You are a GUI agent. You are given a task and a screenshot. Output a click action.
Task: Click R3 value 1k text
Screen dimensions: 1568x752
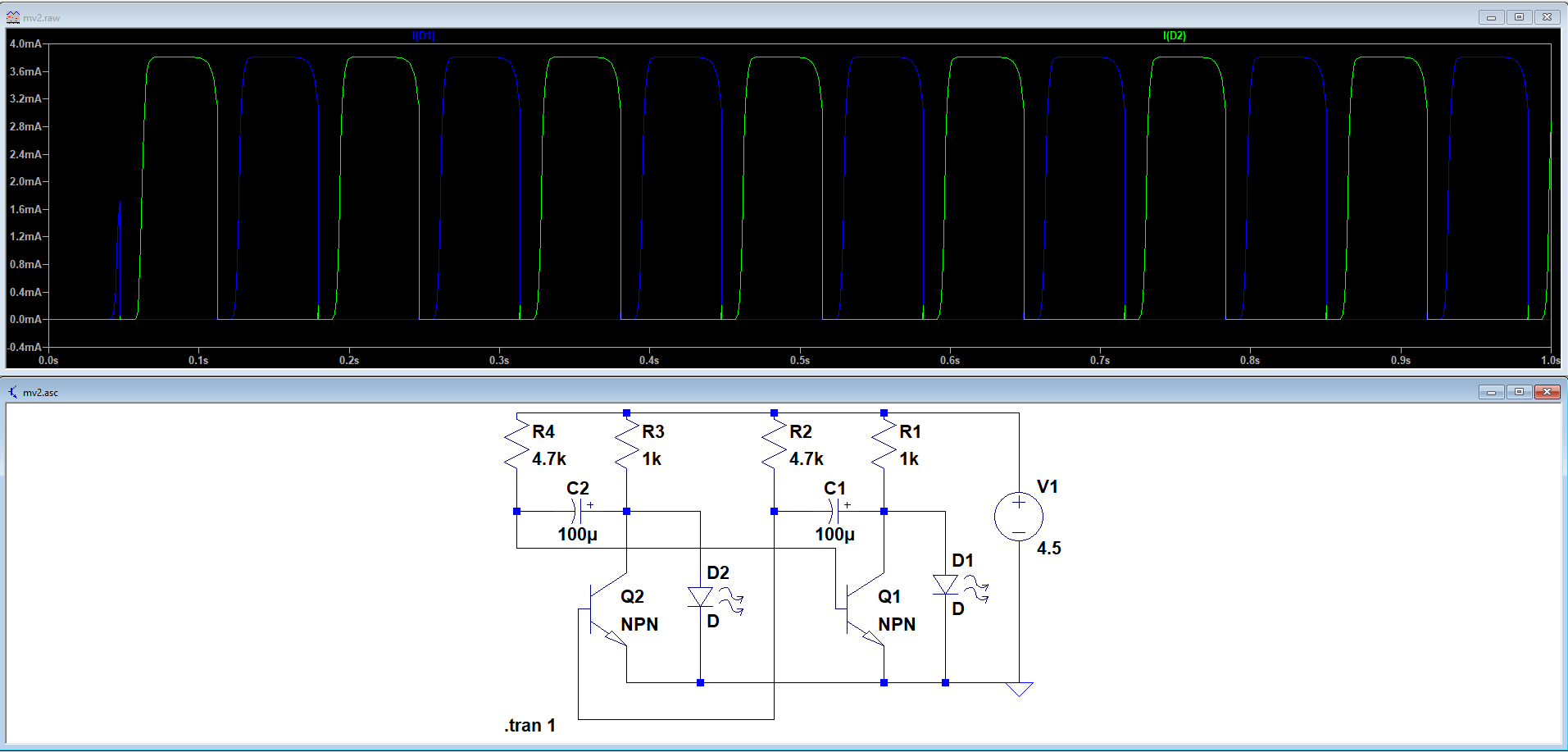(x=652, y=458)
